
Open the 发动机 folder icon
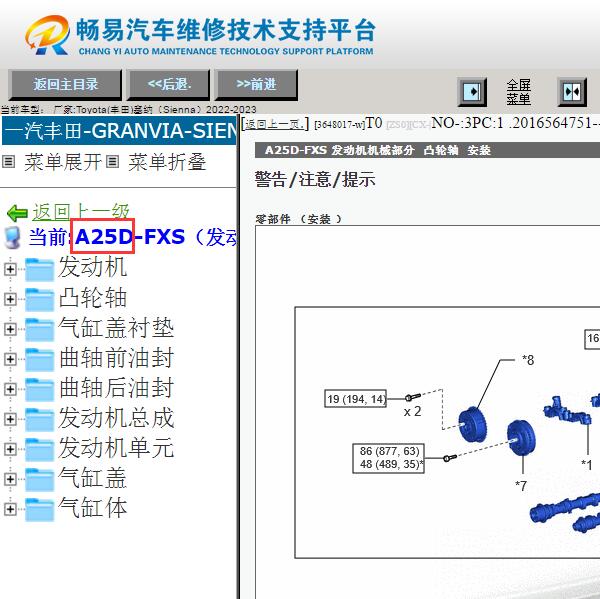[39, 269]
